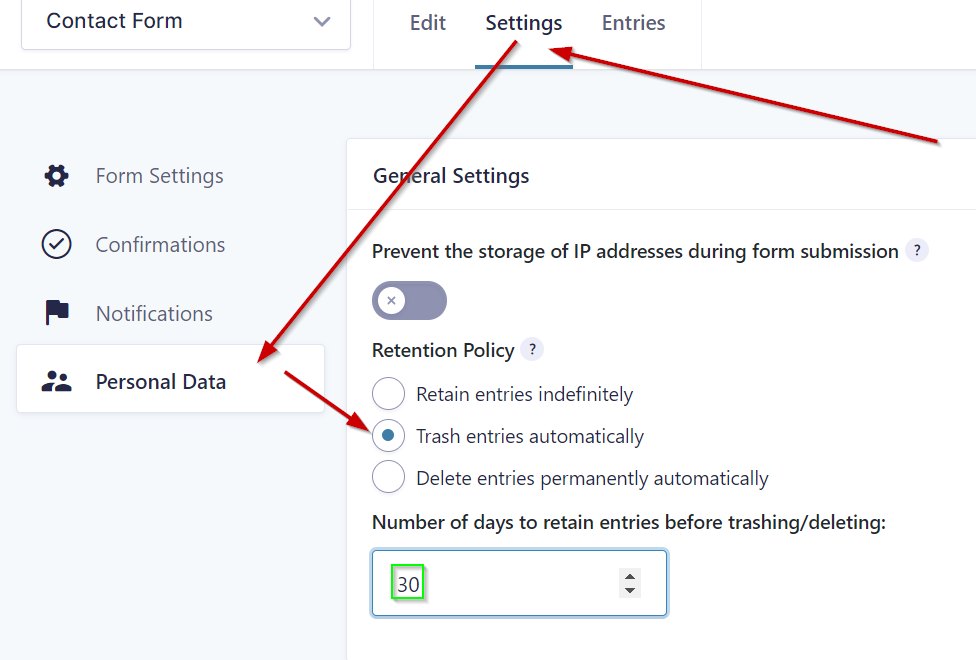Enable the prevent IP address storage toggle
This screenshot has height=660, width=976.
point(409,300)
